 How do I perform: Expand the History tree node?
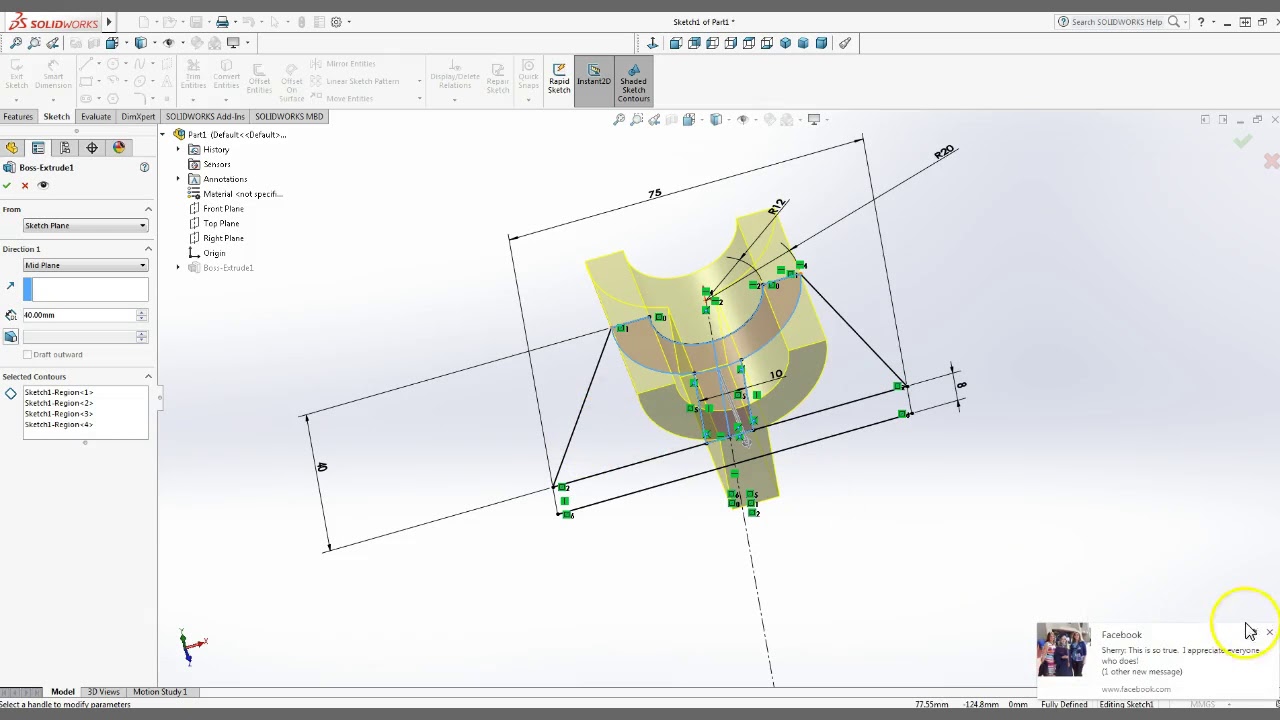coord(178,149)
